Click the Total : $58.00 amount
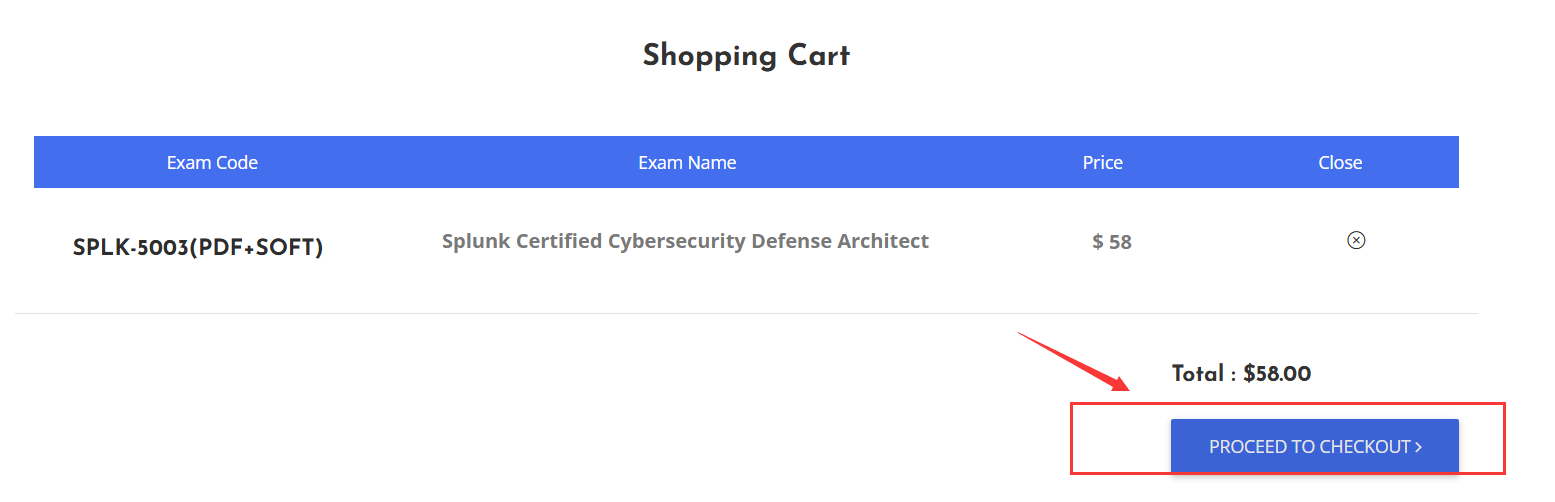The height and width of the screenshot is (502, 1555). pyautogui.click(x=1241, y=374)
